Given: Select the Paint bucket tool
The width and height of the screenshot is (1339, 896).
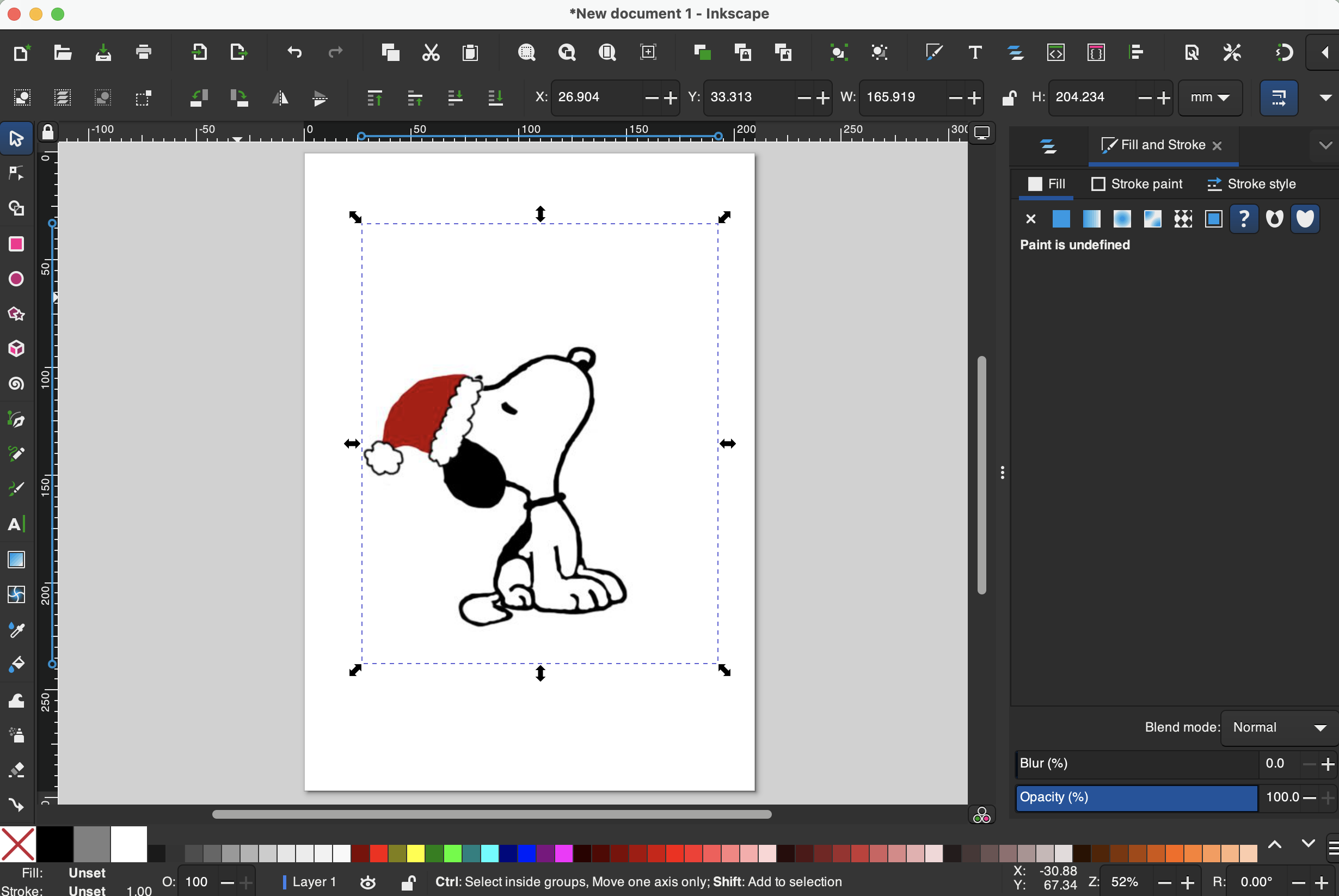Looking at the screenshot, I should [16, 665].
